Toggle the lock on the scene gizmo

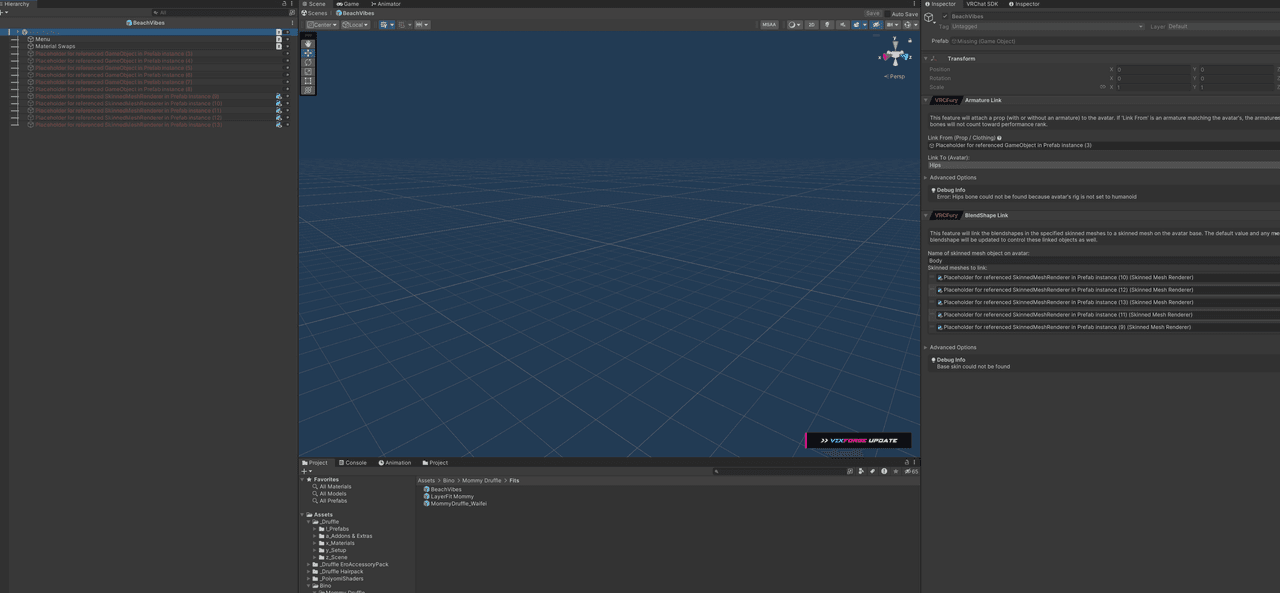910,41
